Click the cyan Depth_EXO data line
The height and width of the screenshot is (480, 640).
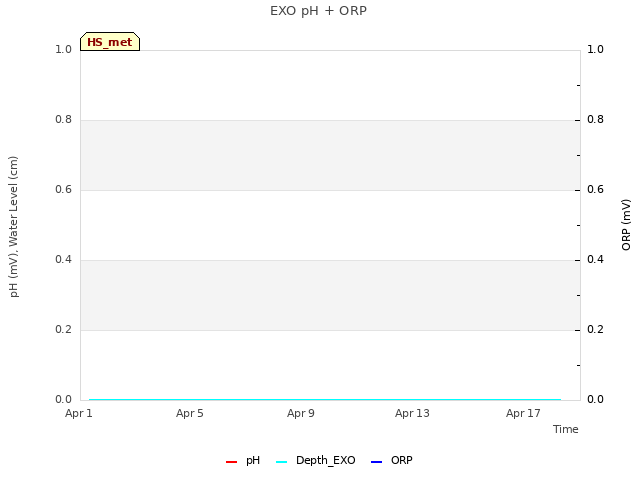point(325,399)
